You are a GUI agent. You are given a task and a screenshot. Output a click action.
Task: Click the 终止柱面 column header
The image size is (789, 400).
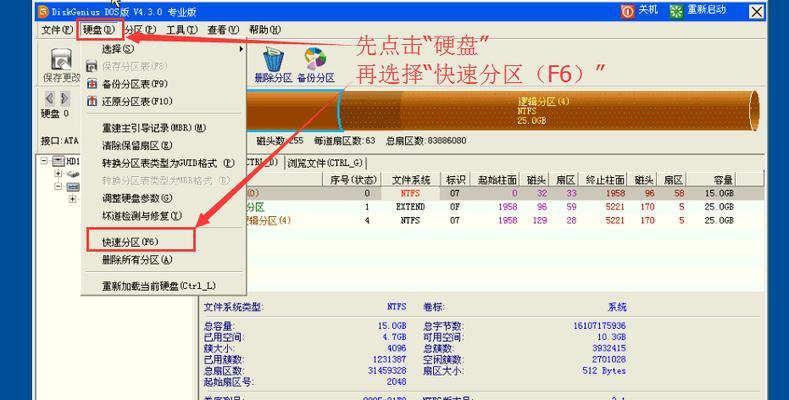pos(604,180)
